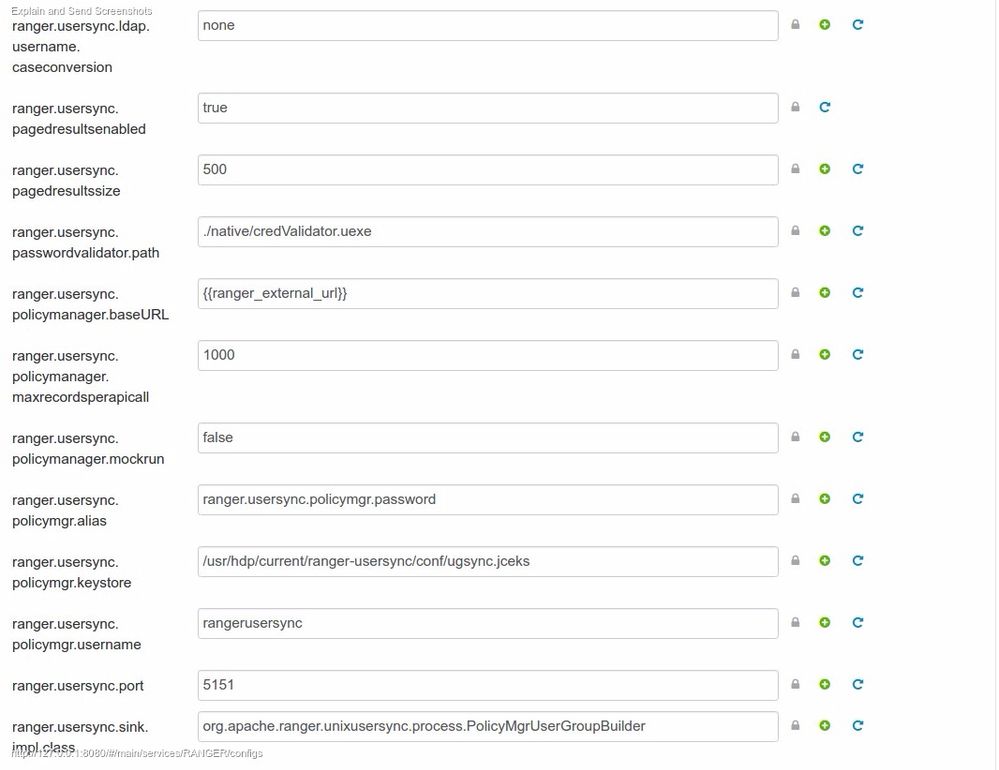Click refresh icon for policymgr.username row
The width and height of the screenshot is (999, 770).
[858, 623]
